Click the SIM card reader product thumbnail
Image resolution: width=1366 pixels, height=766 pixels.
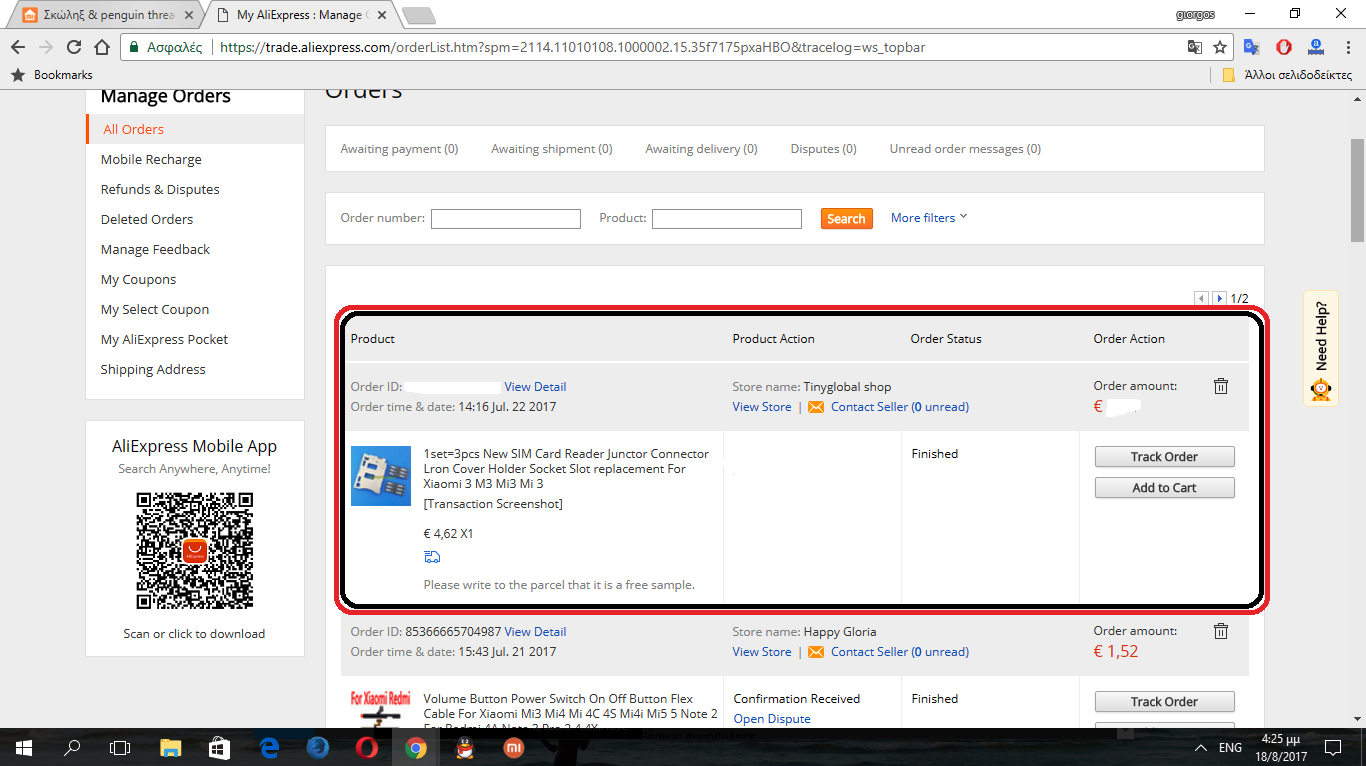(x=381, y=476)
